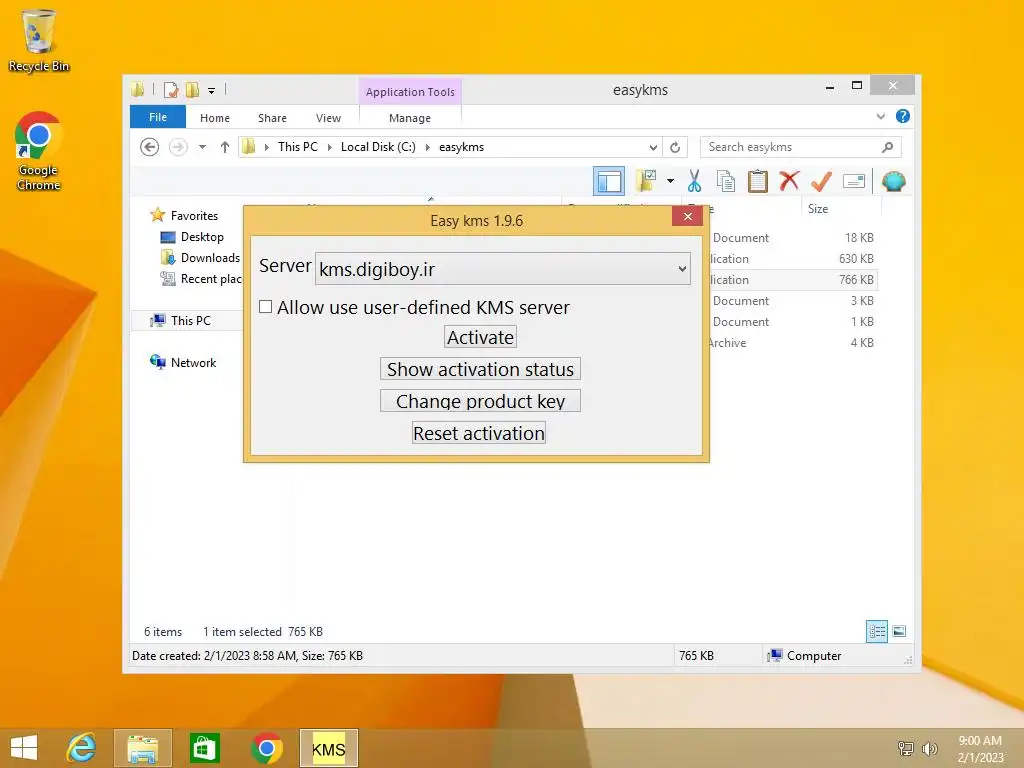Image resolution: width=1024 pixels, height=768 pixels.
Task: Click the Size column header
Action: [840, 208]
